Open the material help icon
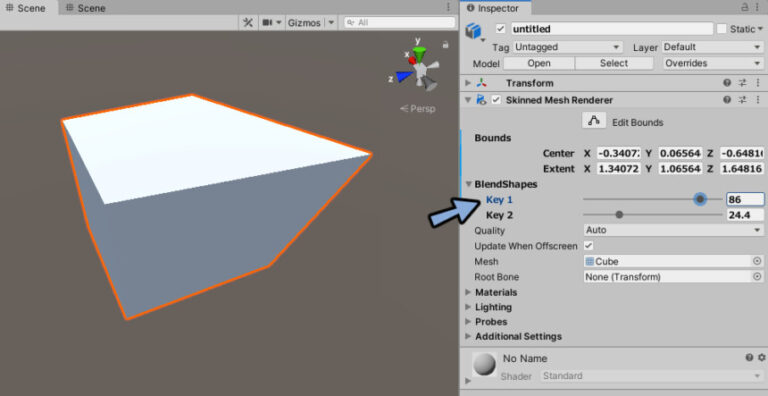Viewport: 768px width, 396px height. tap(748, 358)
